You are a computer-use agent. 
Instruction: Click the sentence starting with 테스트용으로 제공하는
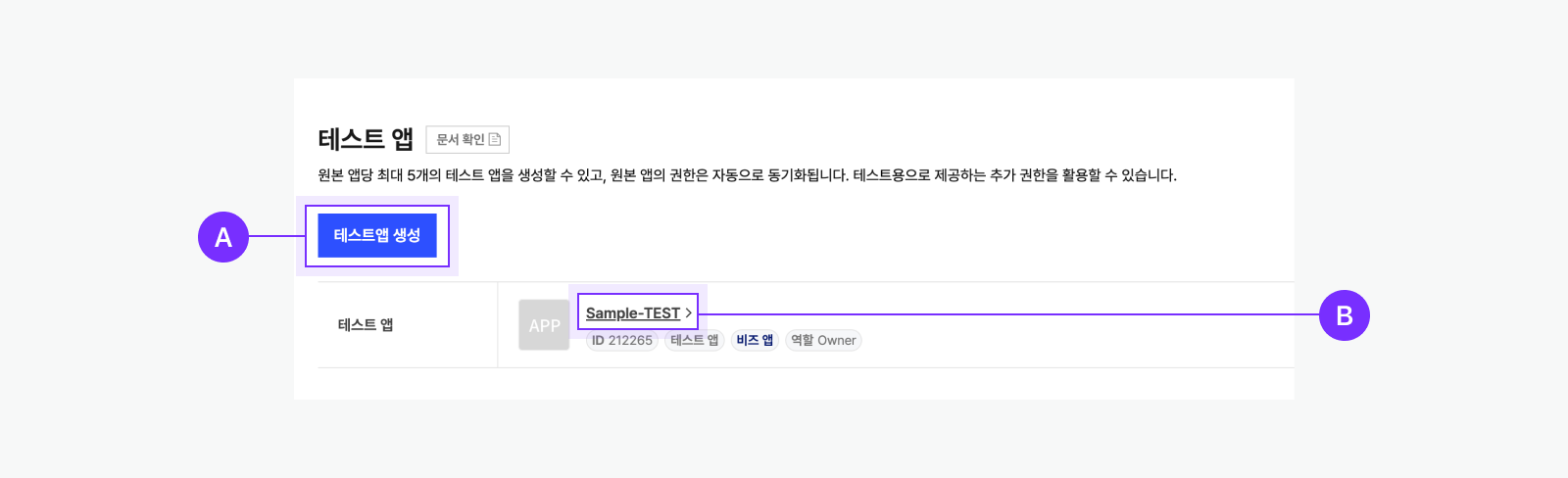(1014, 175)
